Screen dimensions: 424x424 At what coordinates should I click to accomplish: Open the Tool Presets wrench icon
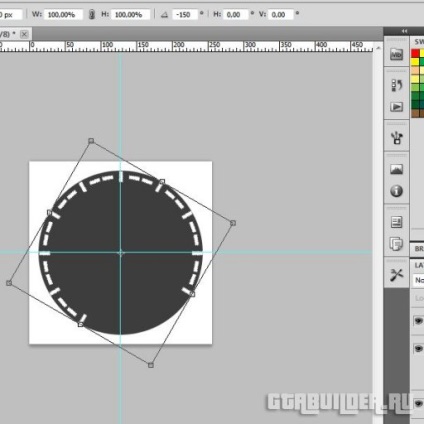pyautogui.click(x=396, y=275)
